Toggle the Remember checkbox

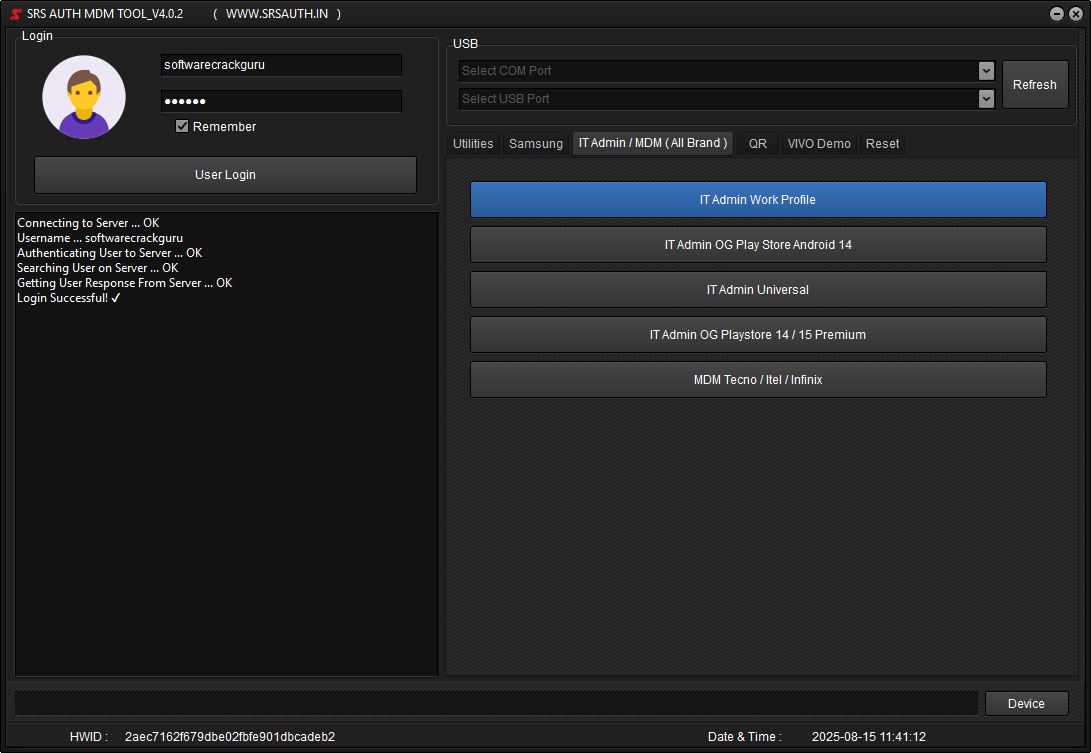coord(182,126)
